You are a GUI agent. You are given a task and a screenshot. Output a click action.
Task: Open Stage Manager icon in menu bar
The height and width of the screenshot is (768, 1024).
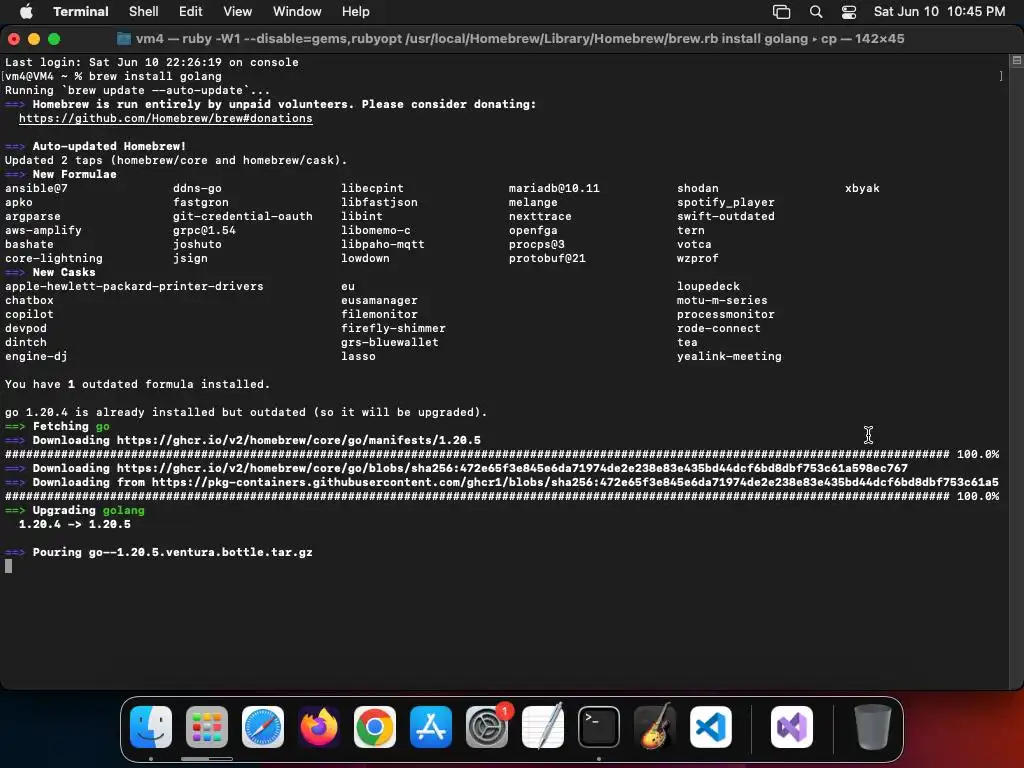(x=781, y=12)
